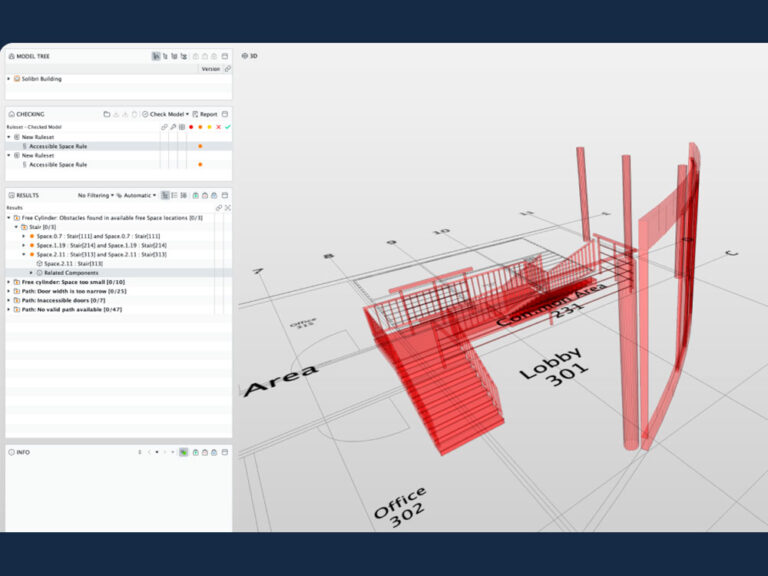This screenshot has height=576, width=768.
Task: Click the orange status dot of first Accessible Space Rule
Action: click(x=200, y=146)
